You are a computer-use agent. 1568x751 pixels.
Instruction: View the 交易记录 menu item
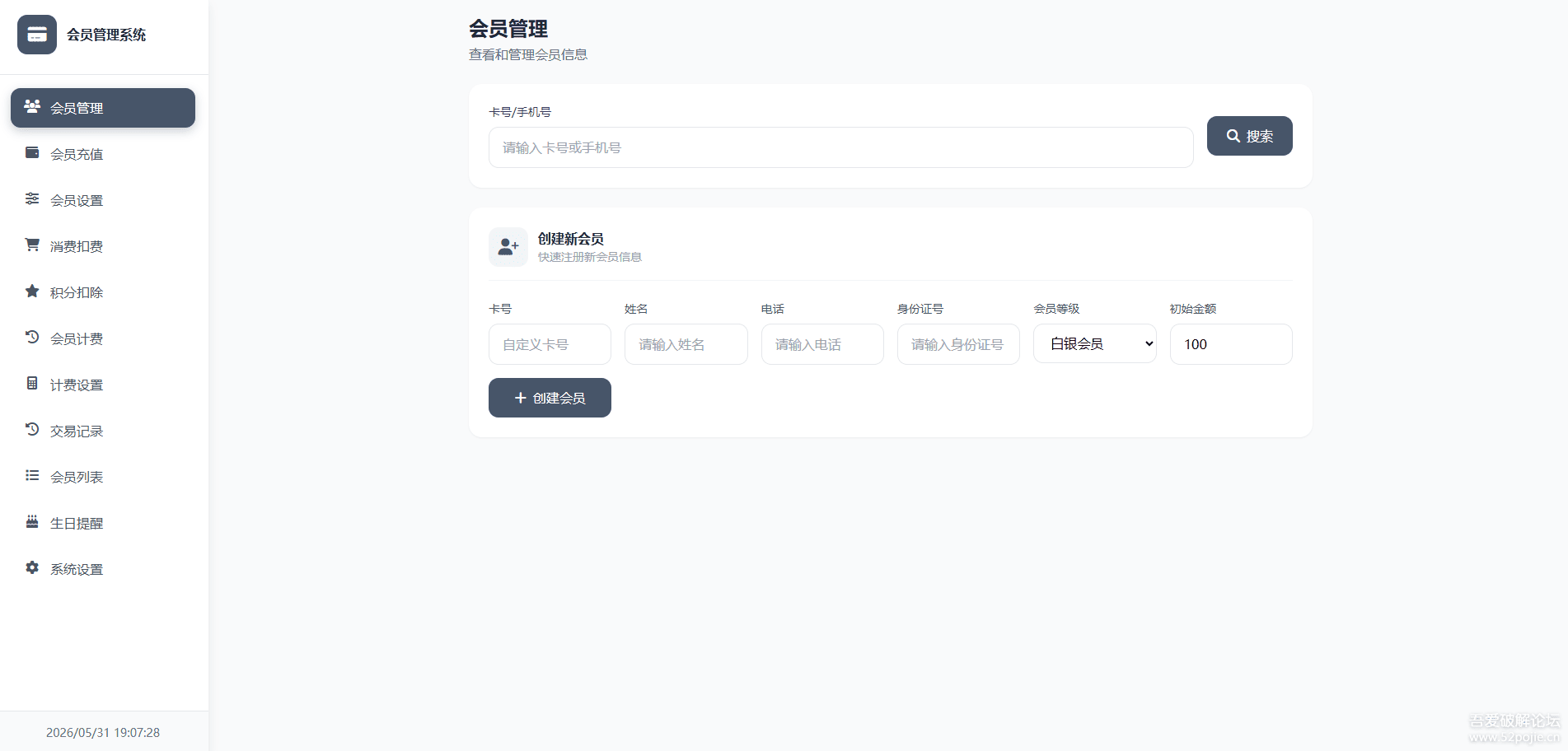click(103, 431)
